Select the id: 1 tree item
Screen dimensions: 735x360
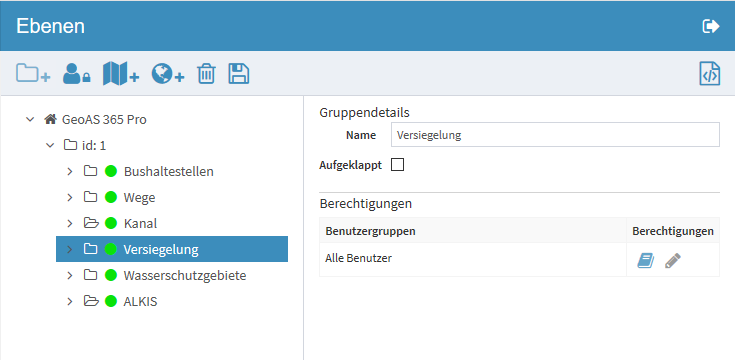point(94,146)
